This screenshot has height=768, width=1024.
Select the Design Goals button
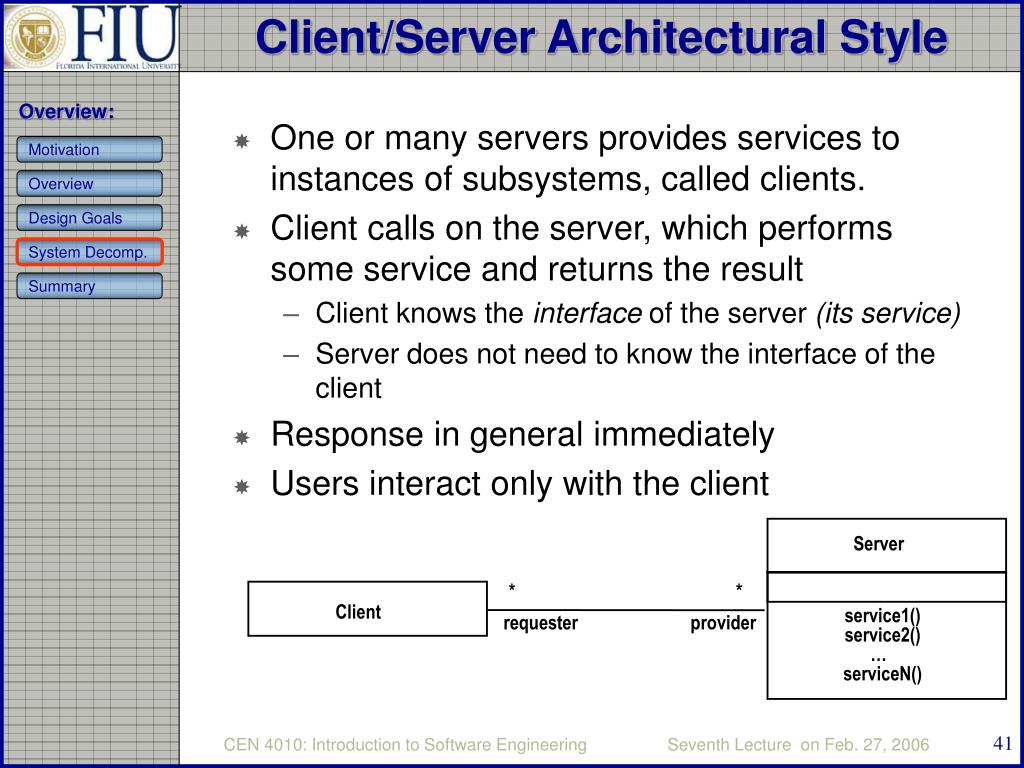89,217
